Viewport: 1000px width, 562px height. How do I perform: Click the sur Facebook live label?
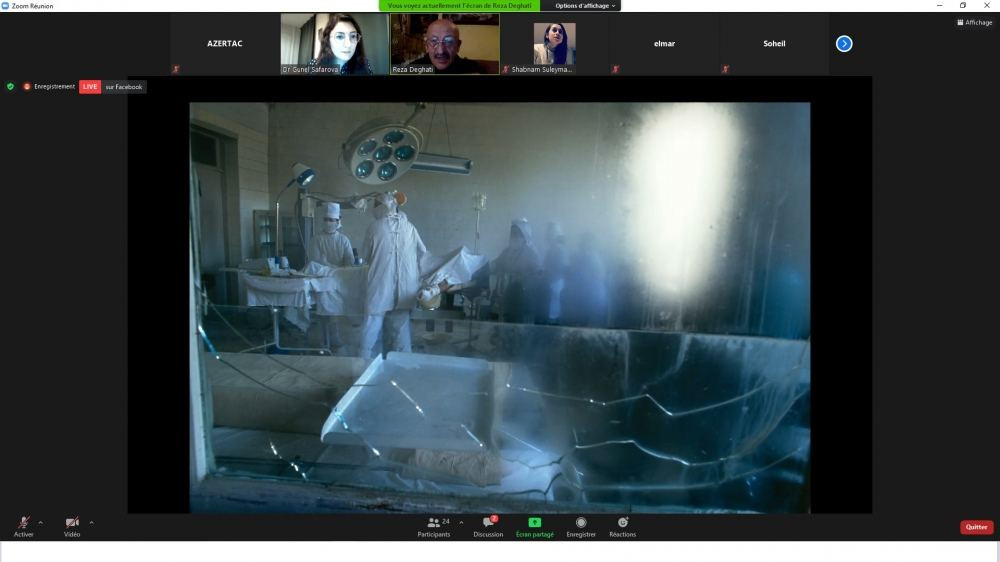coord(124,87)
